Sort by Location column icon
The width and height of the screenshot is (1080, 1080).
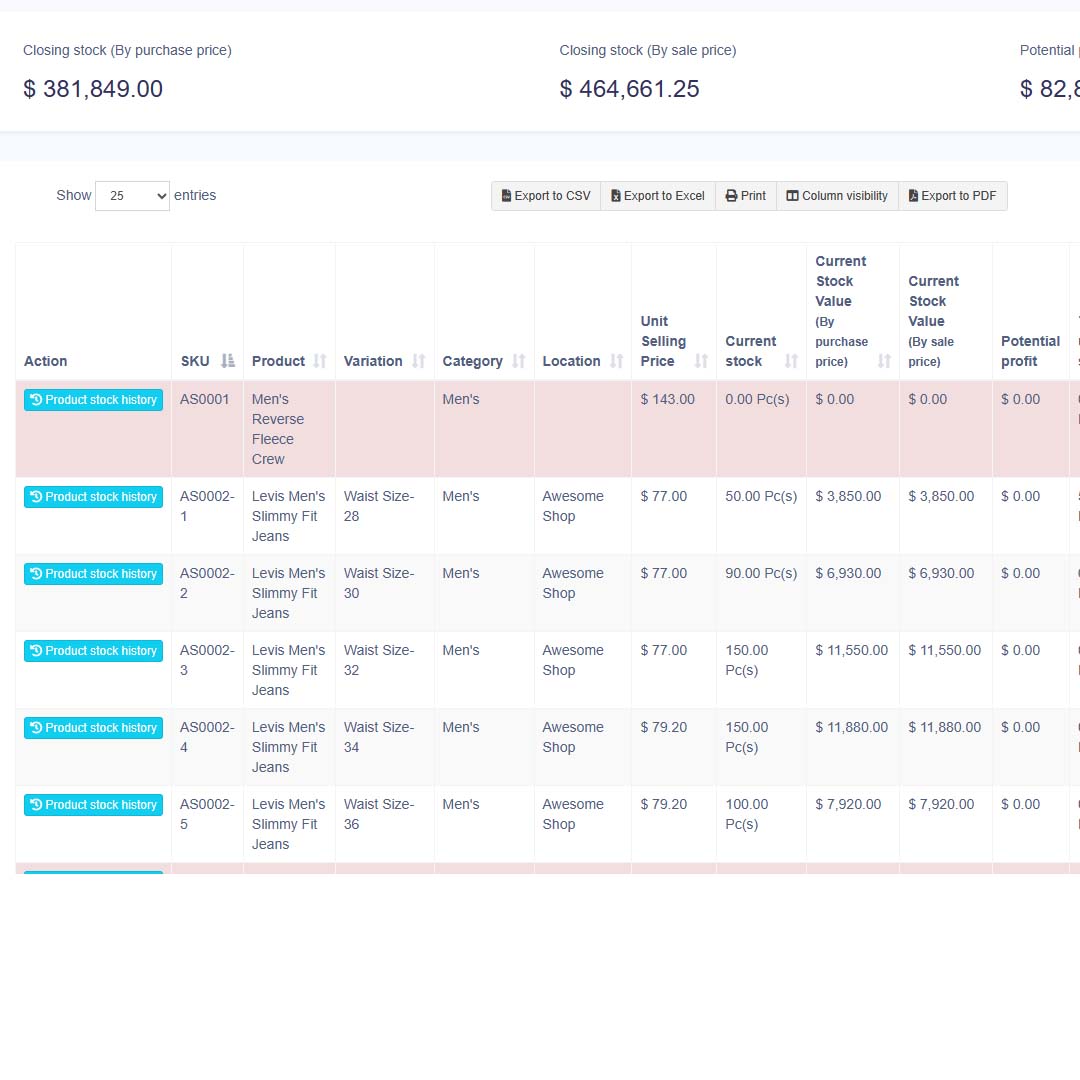tap(616, 361)
